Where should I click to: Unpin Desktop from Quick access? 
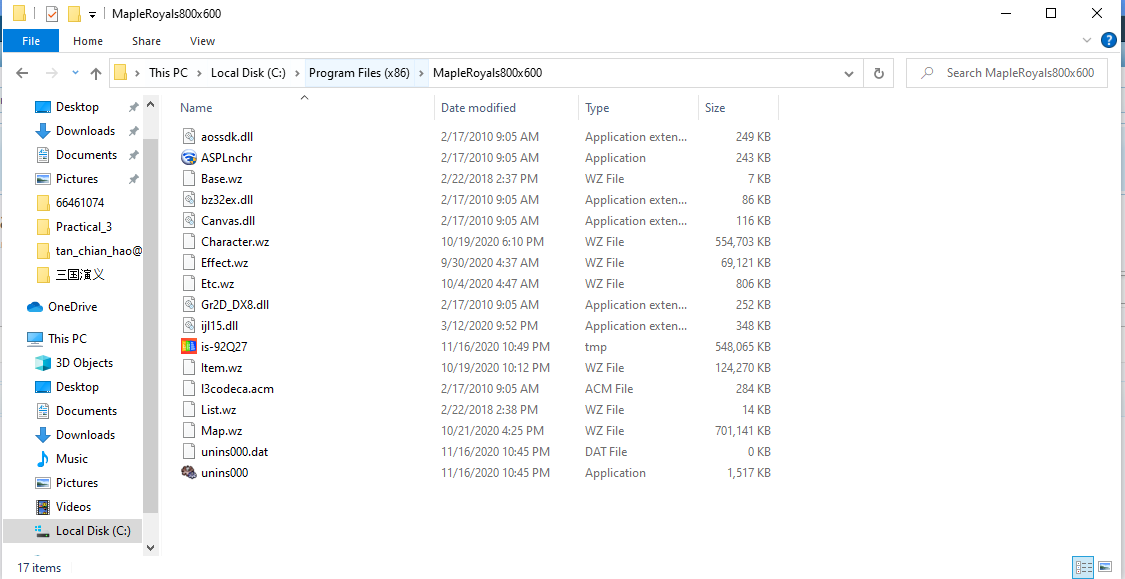click(x=133, y=108)
